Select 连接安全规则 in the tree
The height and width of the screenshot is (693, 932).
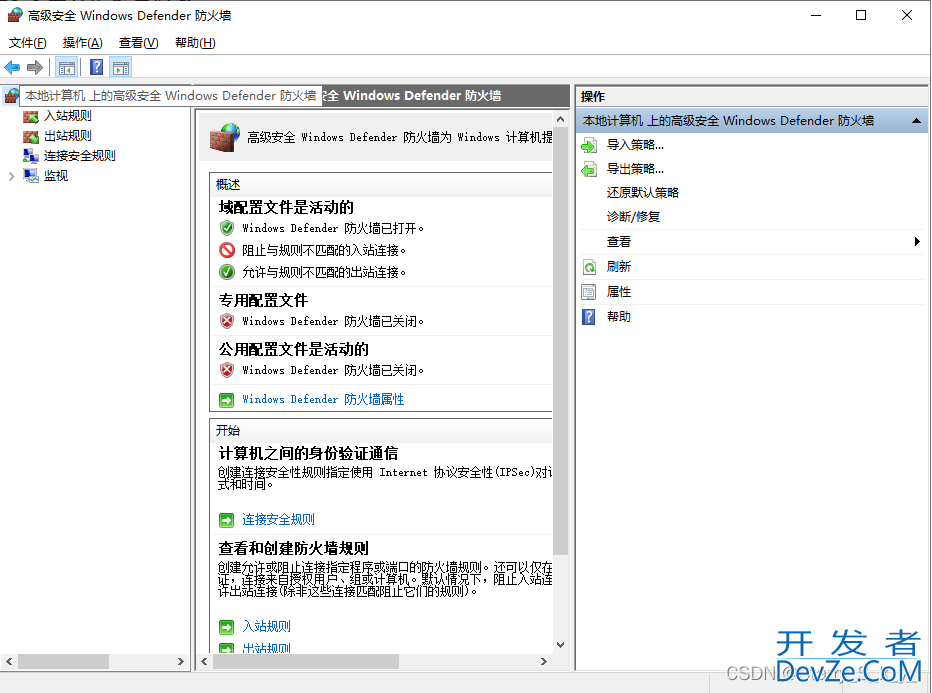[x=80, y=156]
